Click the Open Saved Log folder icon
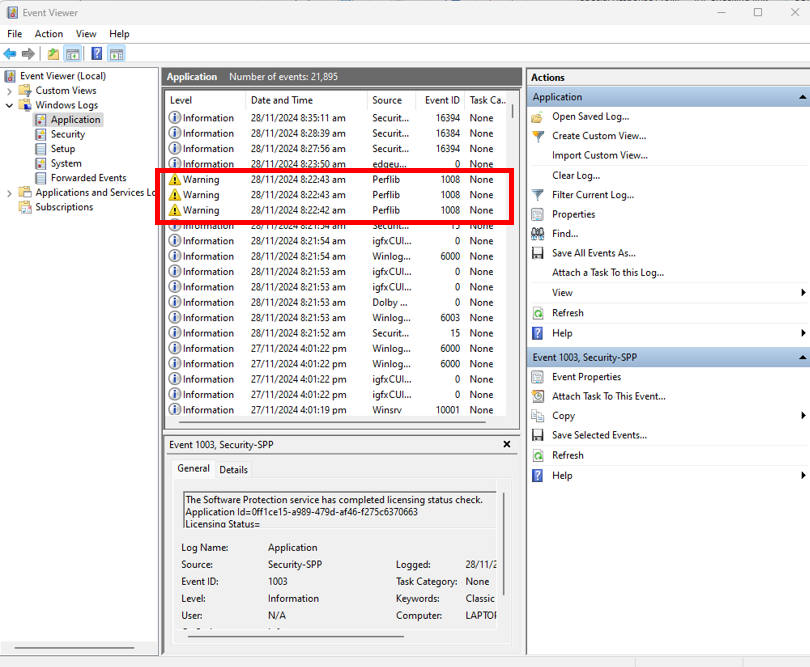 coord(537,117)
